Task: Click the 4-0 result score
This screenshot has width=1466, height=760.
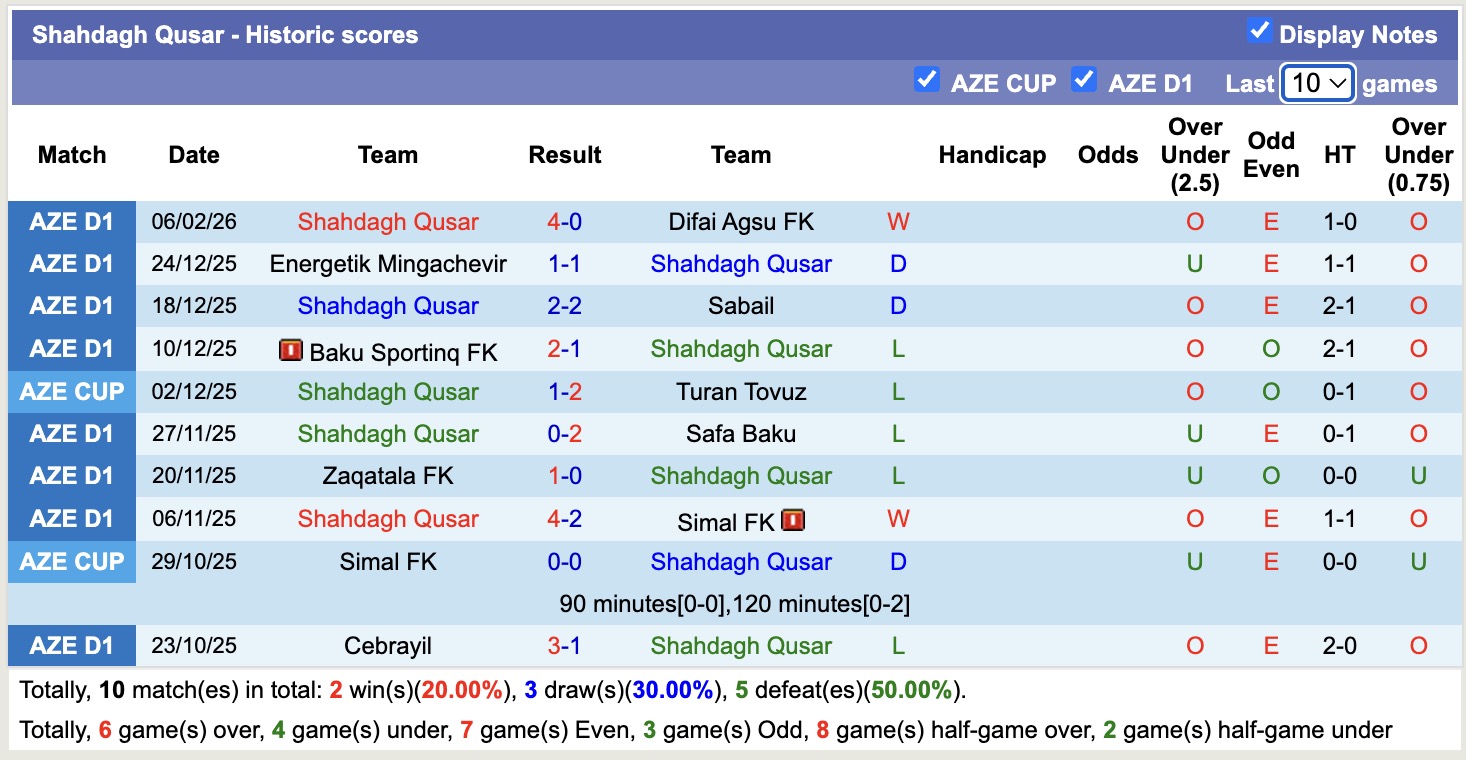Action: coord(564,222)
